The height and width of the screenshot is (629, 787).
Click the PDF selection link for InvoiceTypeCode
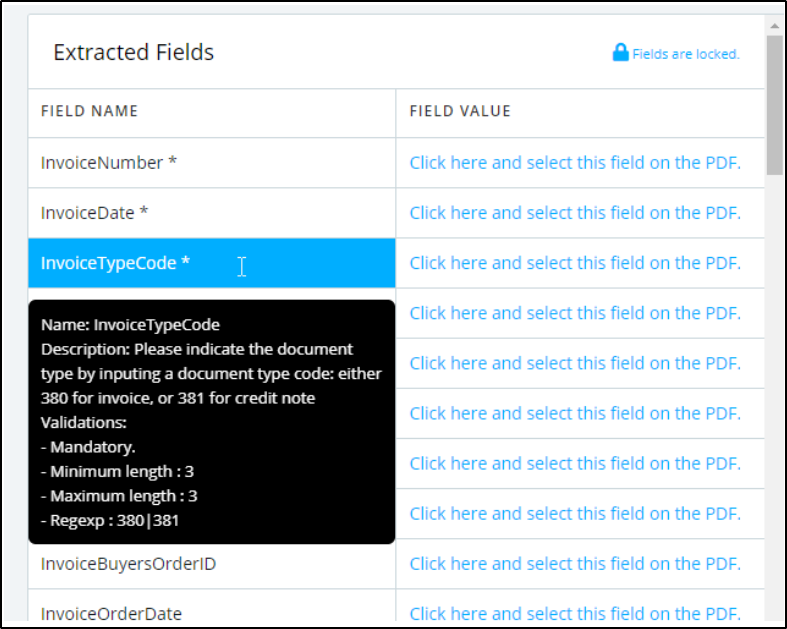click(x=575, y=263)
